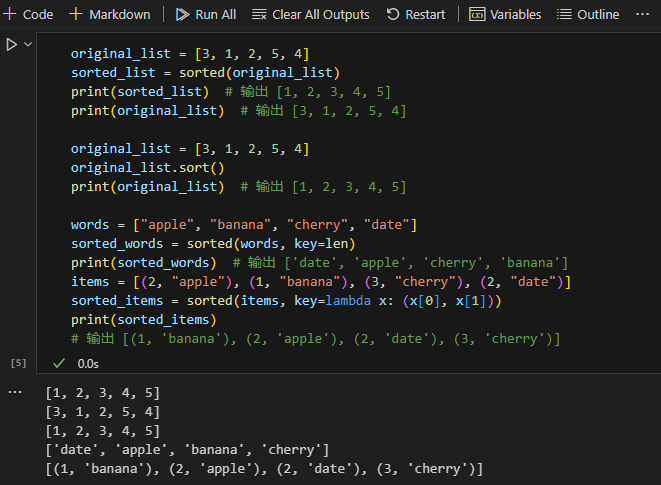
Task: Open the cell output more actions ellipsis
Action: (x=15, y=392)
